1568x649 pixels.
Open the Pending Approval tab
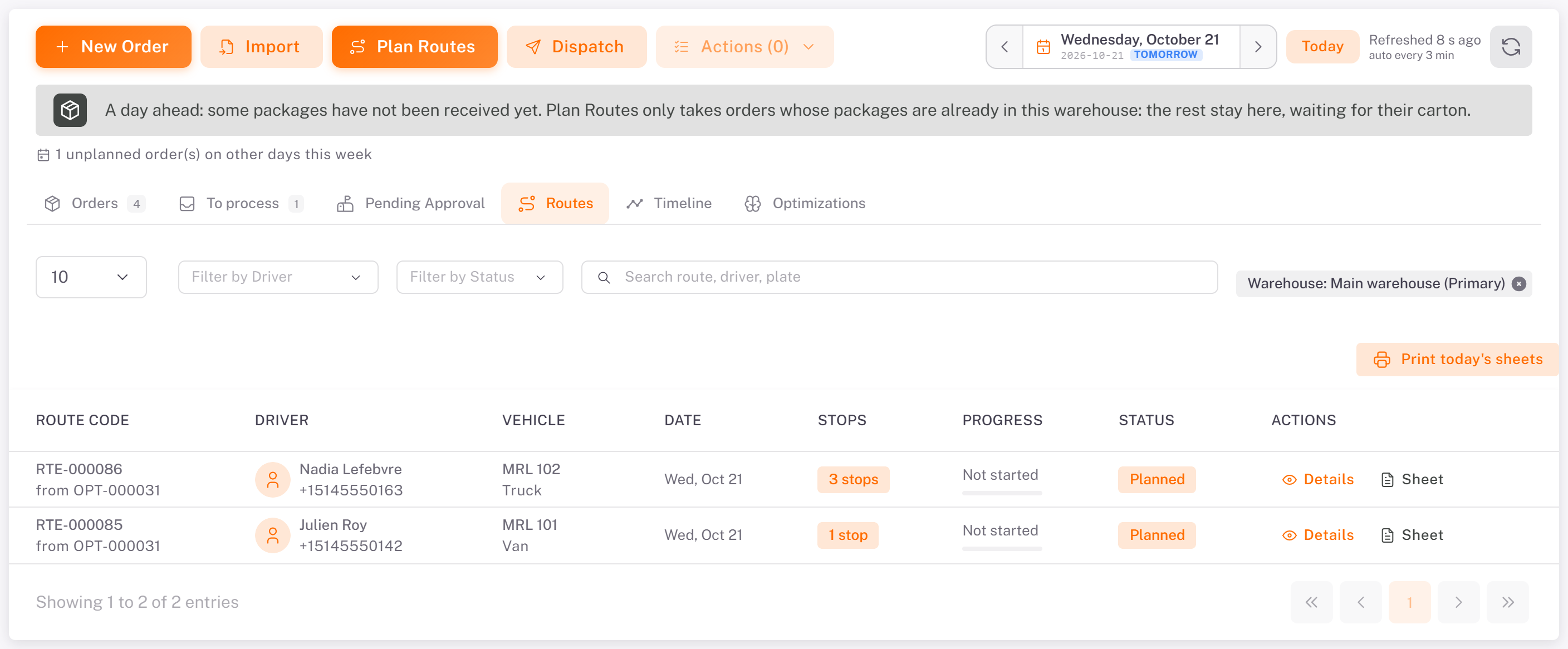411,203
